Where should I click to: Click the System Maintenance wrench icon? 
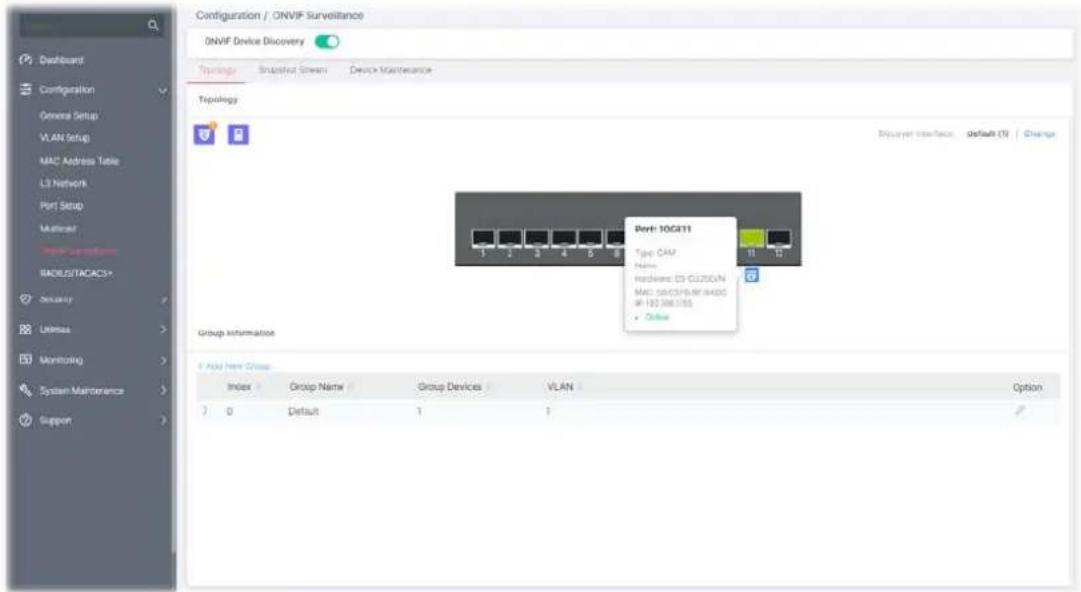click(x=26, y=390)
